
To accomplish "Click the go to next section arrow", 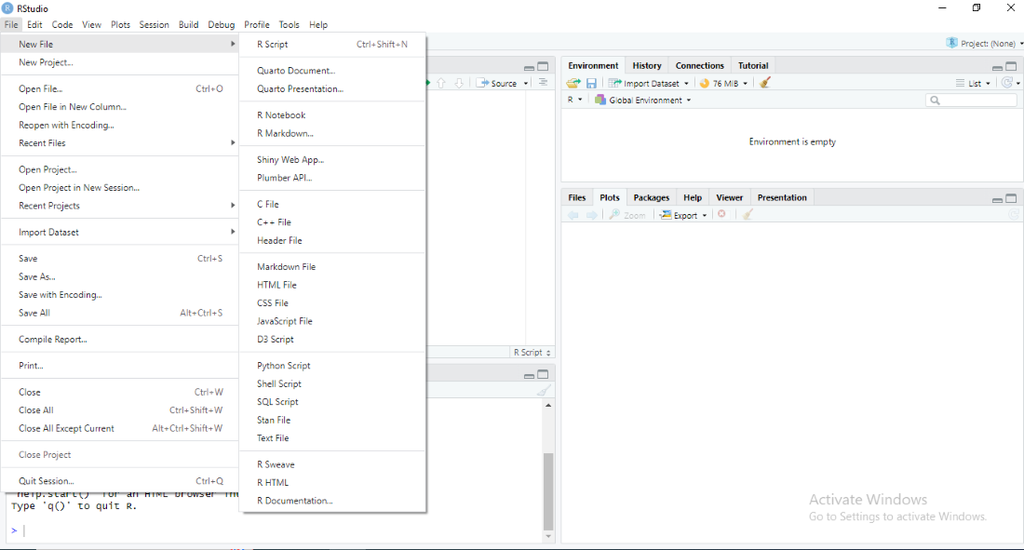I will 459,83.
